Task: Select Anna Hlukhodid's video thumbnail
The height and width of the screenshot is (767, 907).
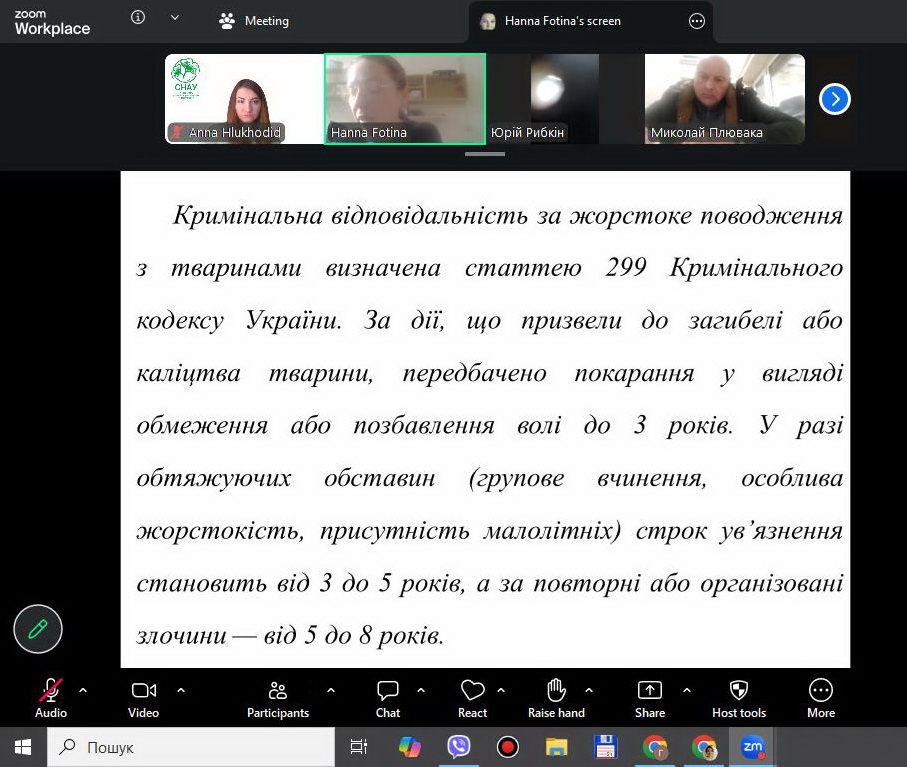Action: point(244,99)
